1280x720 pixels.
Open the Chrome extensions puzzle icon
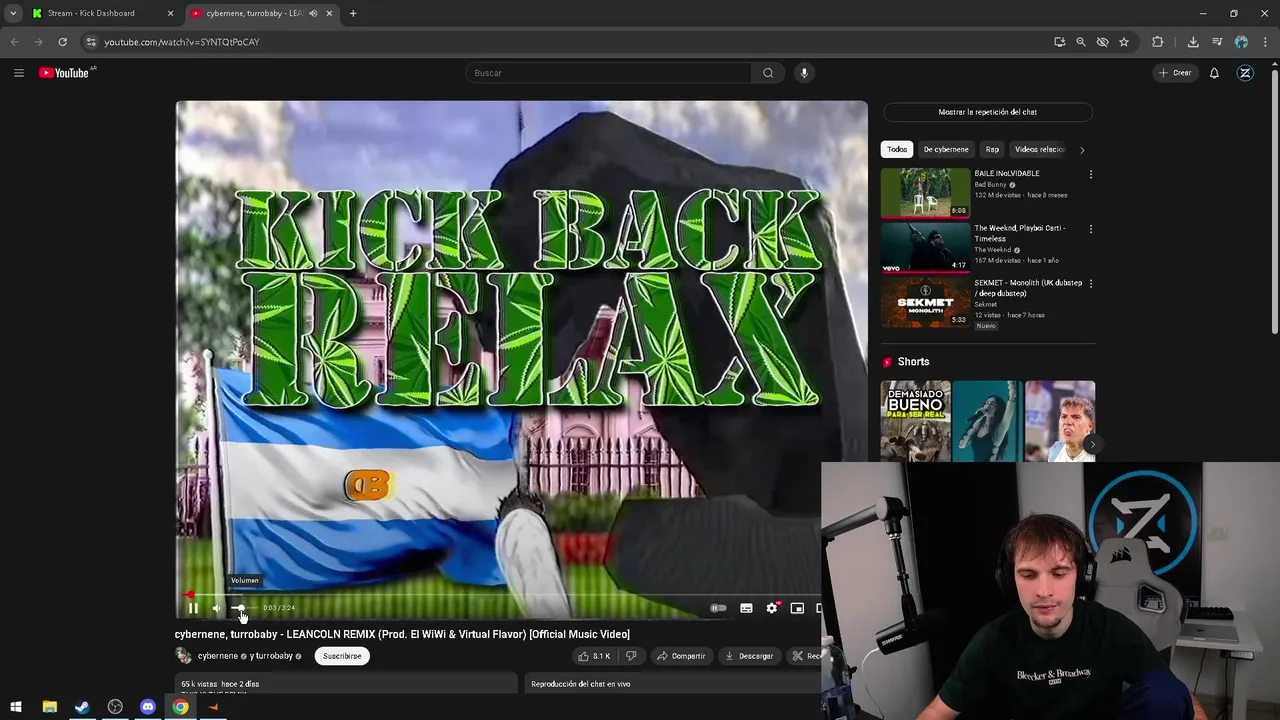click(1158, 42)
